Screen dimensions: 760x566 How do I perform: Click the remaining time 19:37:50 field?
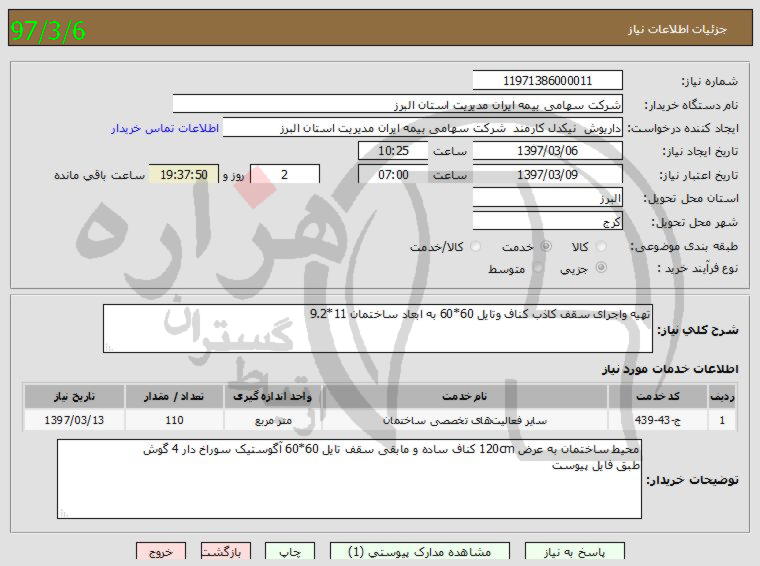coord(184,174)
